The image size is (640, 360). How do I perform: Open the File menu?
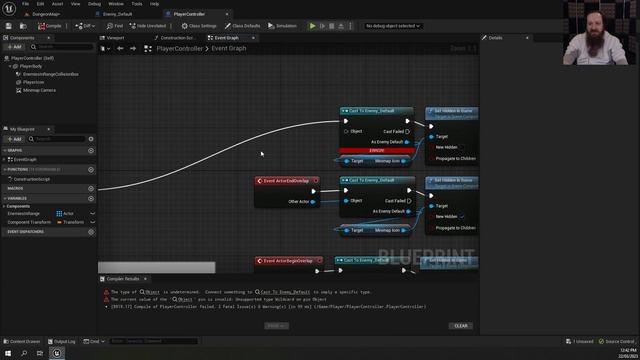pos(25,4)
